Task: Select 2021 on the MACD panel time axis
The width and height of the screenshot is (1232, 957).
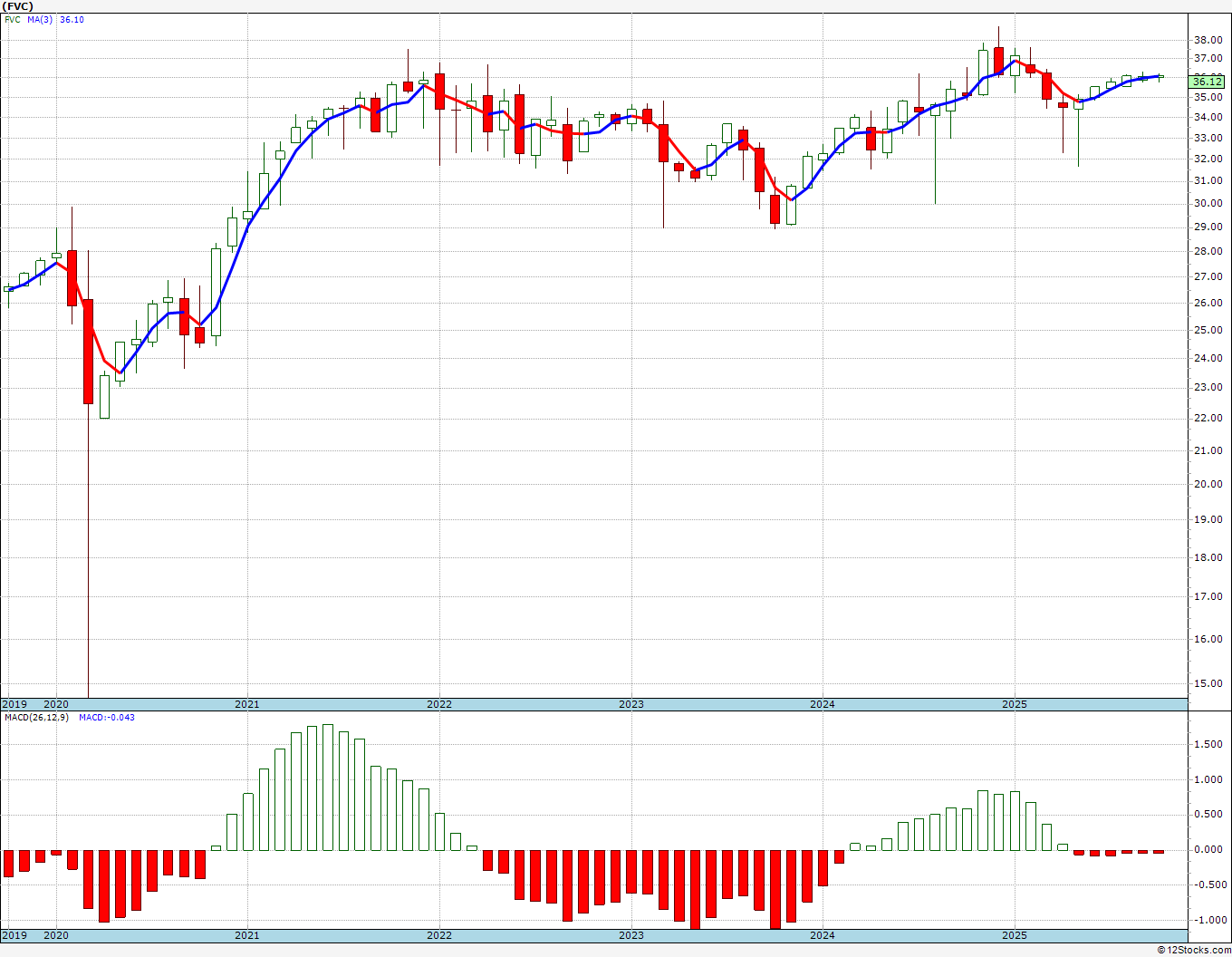Action: pos(247,935)
